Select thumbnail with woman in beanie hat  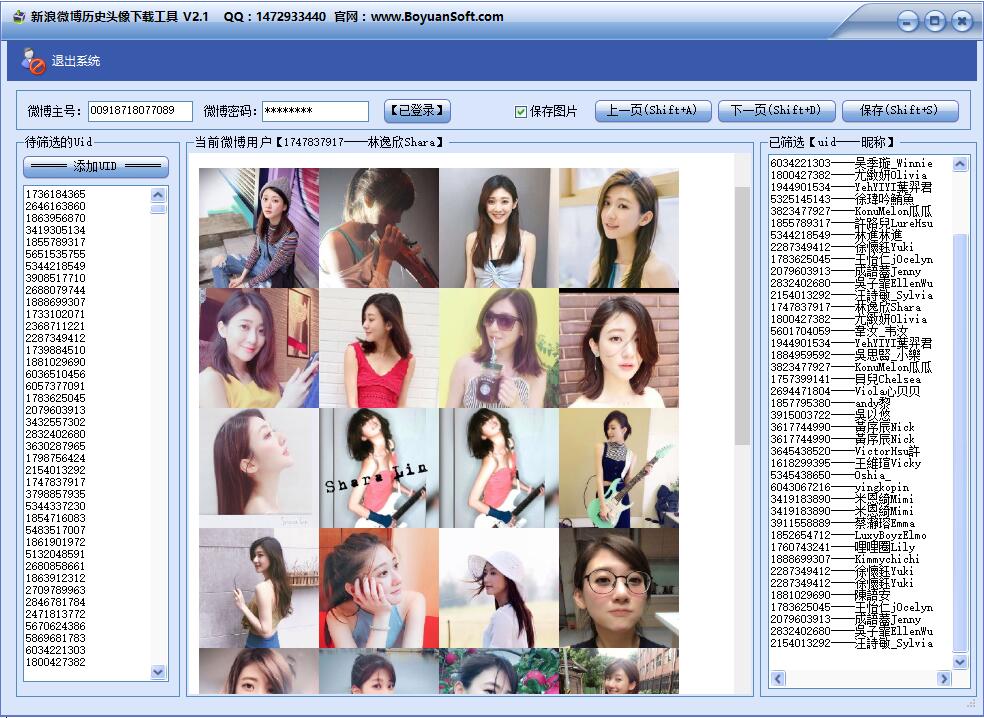[259, 228]
